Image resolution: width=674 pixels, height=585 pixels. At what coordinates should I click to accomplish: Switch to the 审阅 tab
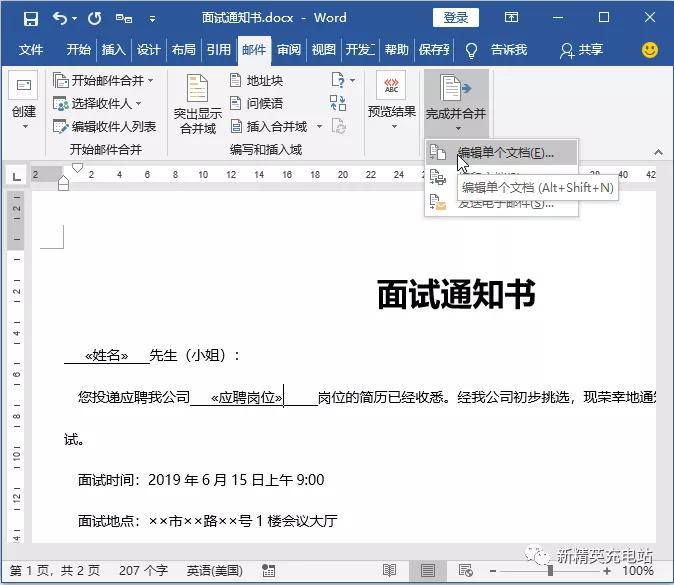click(288, 50)
